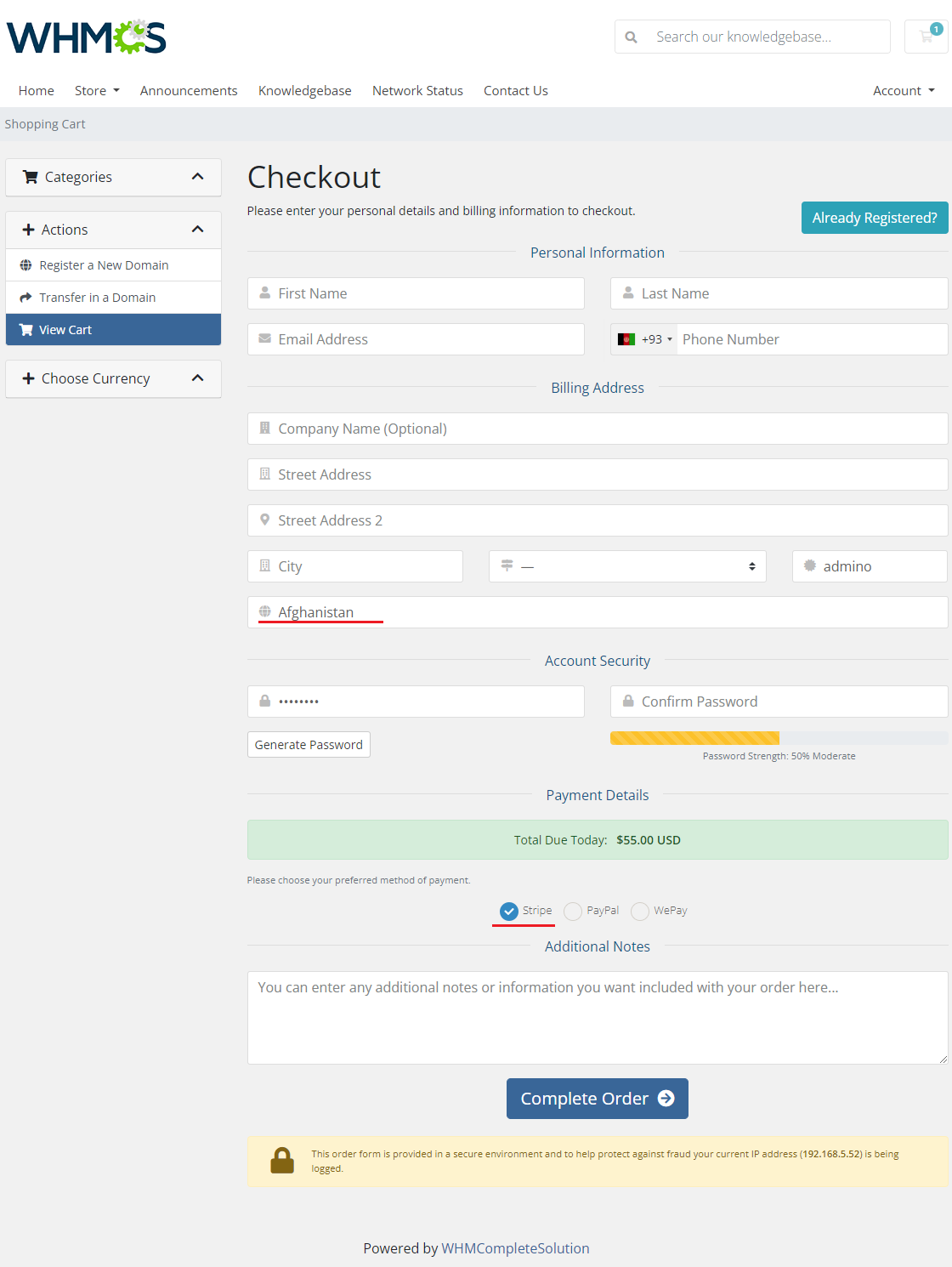
Task: Open Contact Us page
Action: 516,91
